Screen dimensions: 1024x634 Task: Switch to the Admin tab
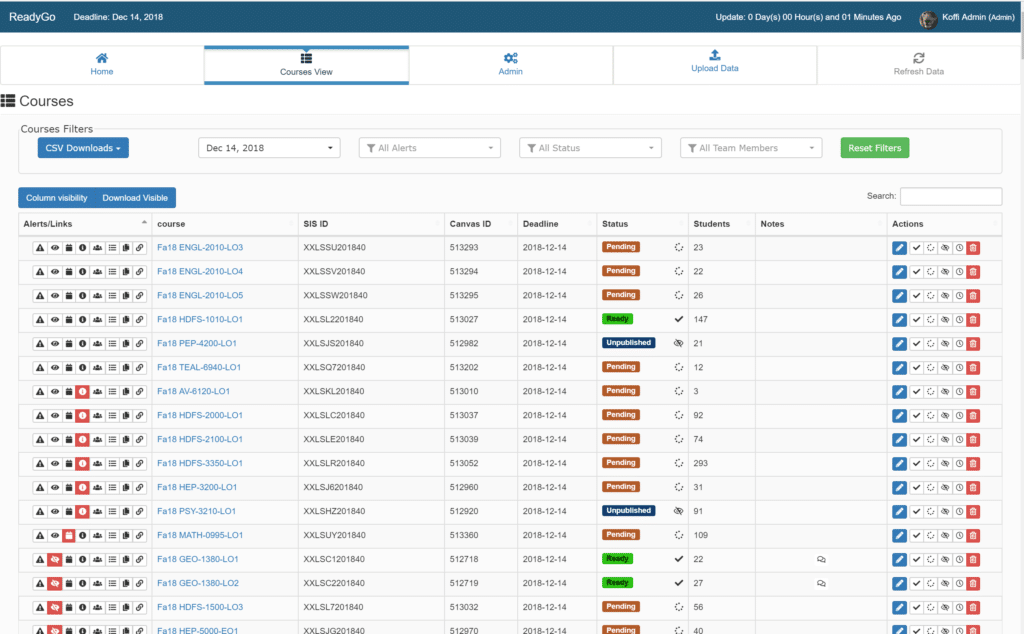(510, 64)
